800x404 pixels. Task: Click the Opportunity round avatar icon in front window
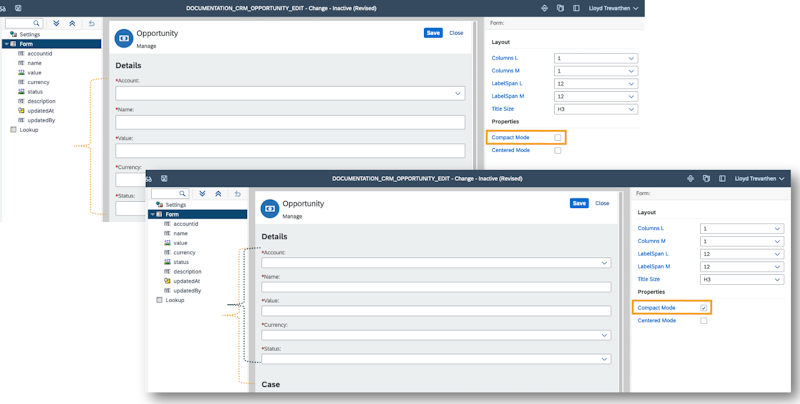coord(270,209)
